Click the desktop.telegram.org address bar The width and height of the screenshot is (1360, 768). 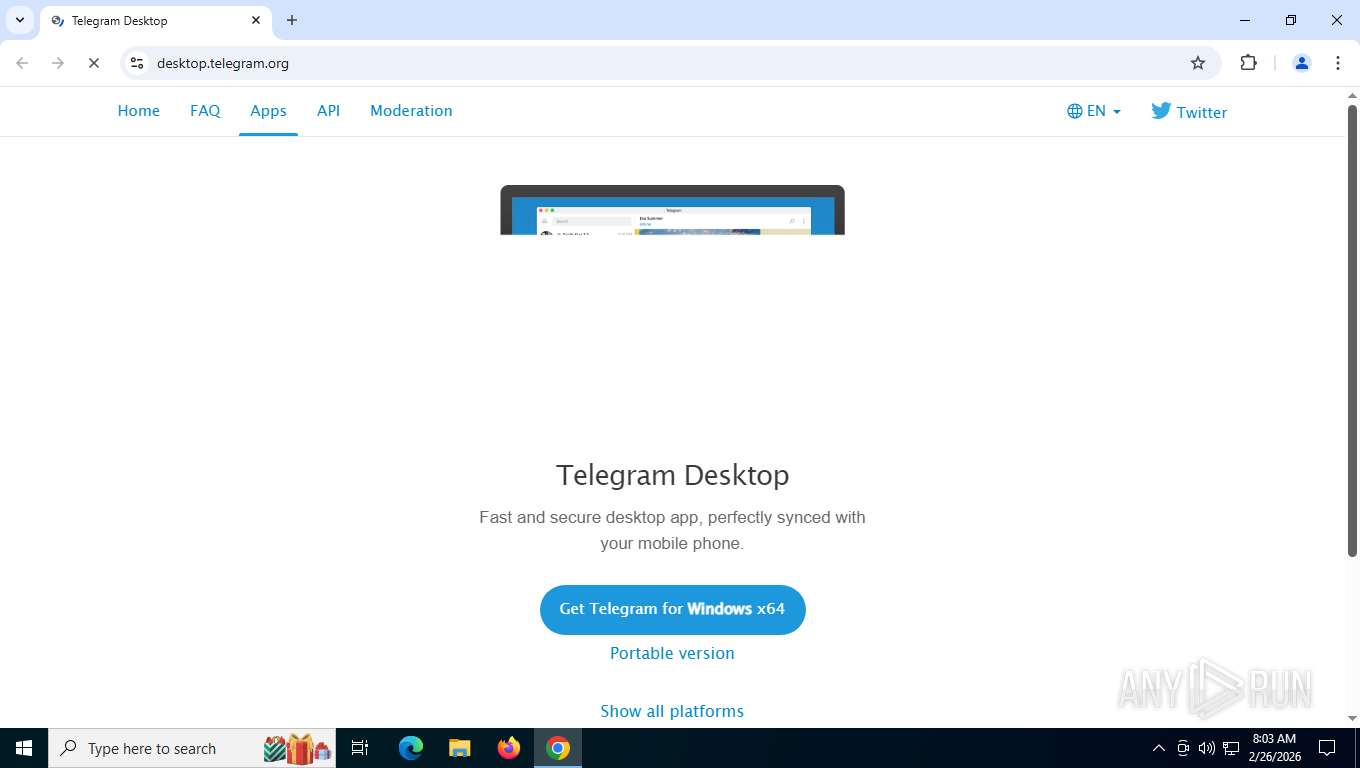tap(670, 63)
